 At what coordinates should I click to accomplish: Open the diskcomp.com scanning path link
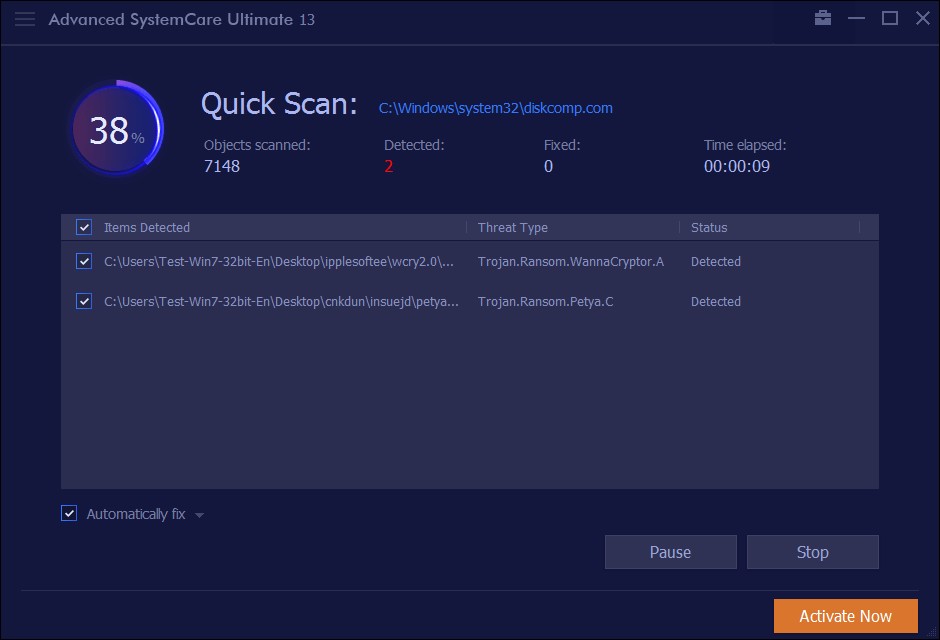495,108
